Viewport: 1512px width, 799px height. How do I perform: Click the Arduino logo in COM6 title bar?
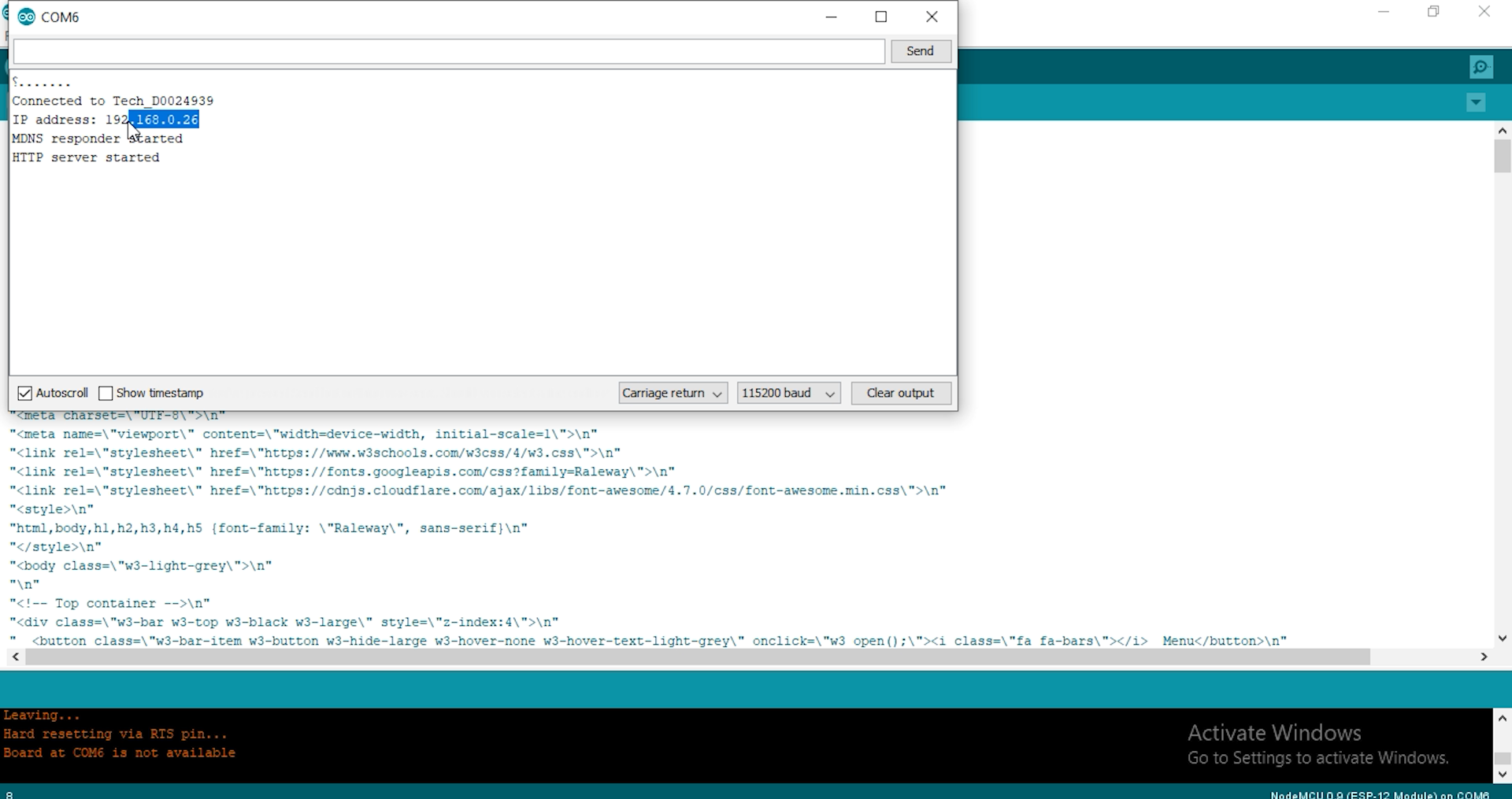pyautogui.click(x=26, y=17)
